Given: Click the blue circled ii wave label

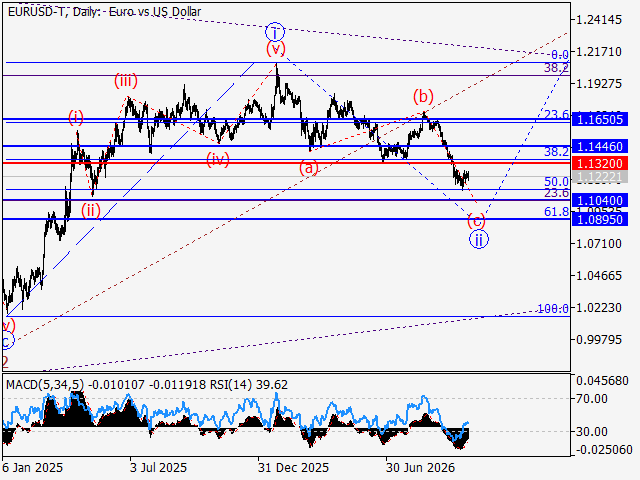Looking at the screenshot, I should pos(479,239).
